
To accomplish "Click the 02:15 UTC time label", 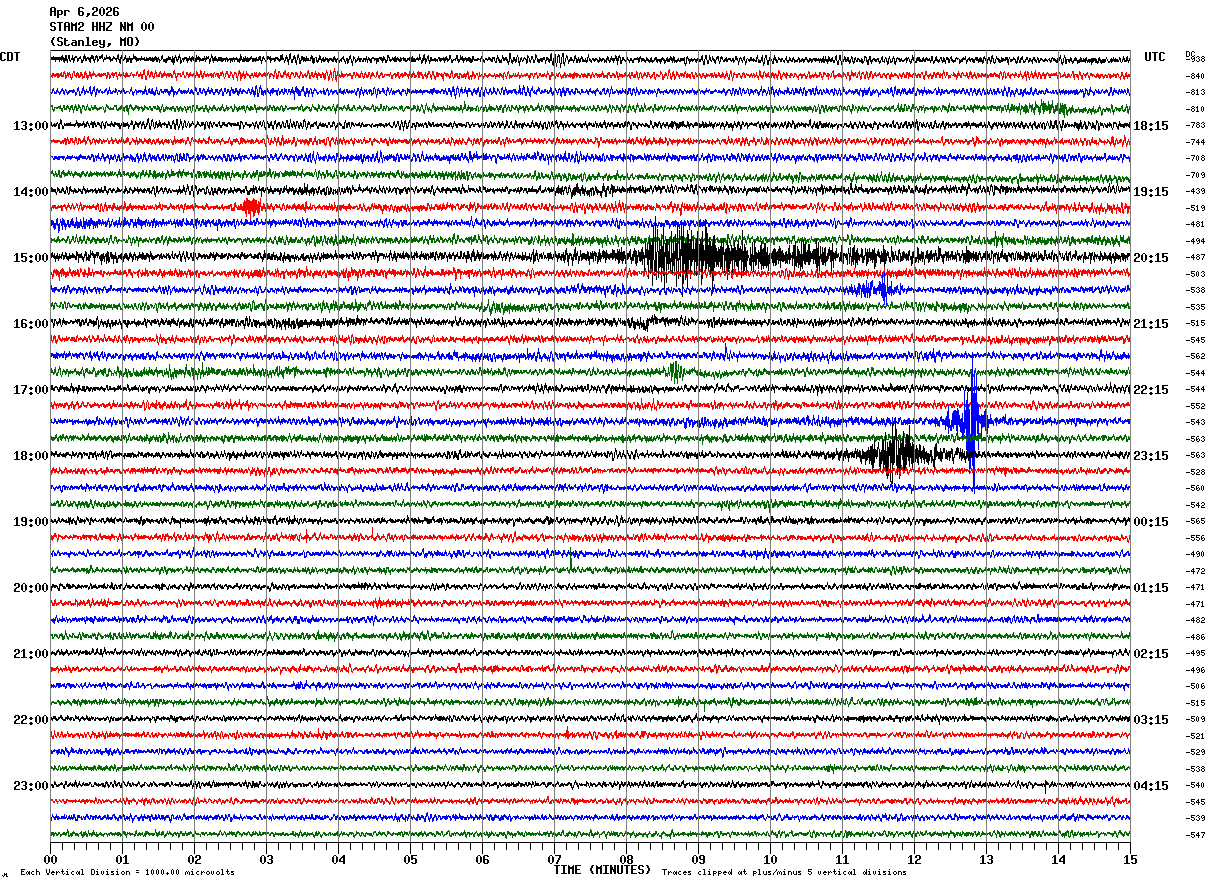I will click(1152, 654).
